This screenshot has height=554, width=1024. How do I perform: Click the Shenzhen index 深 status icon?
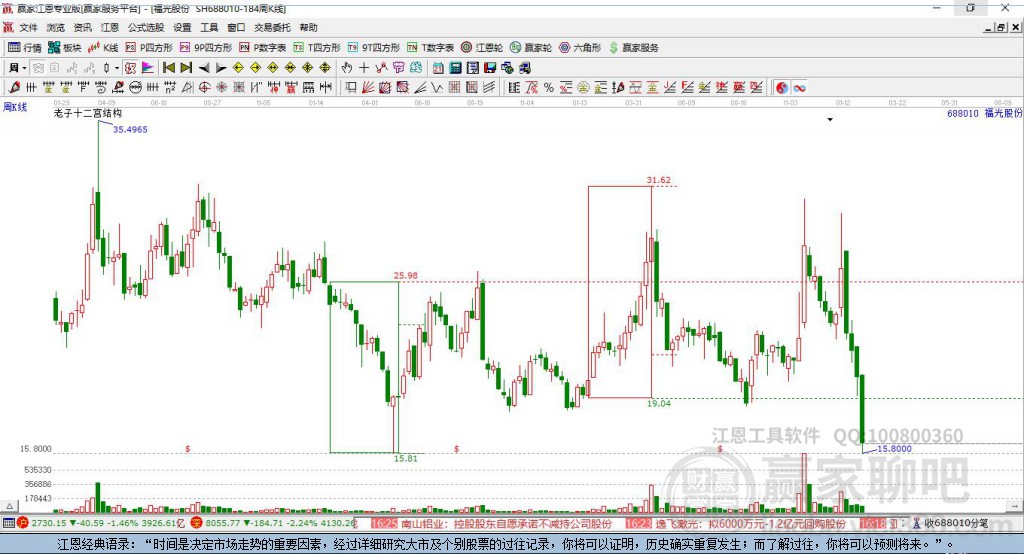point(197,523)
